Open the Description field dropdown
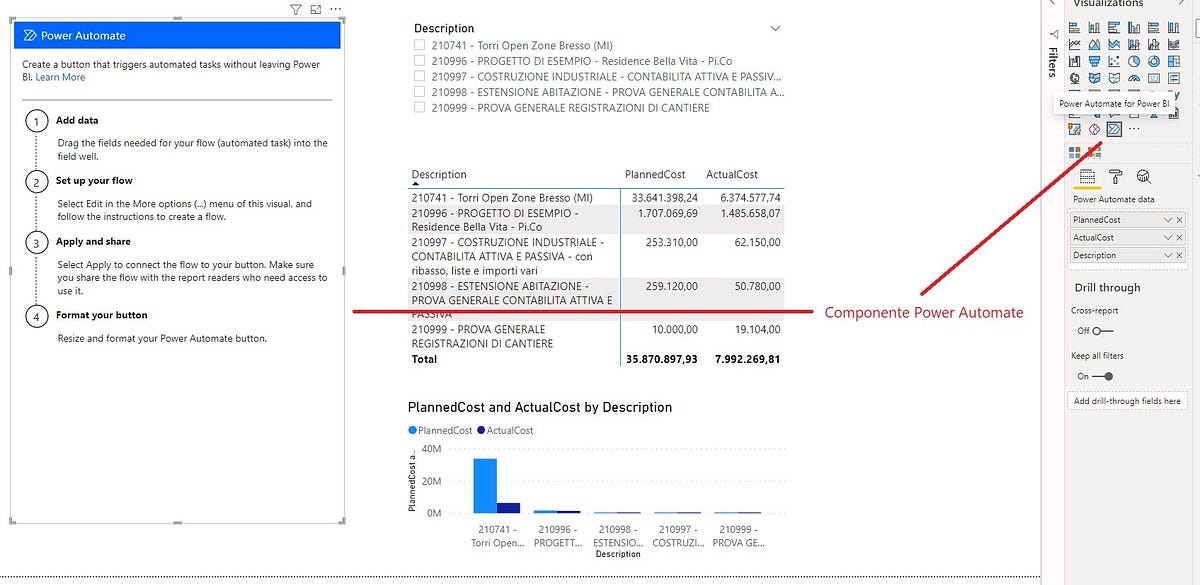The width and height of the screenshot is (1200, 585). tap(1168, 255)
